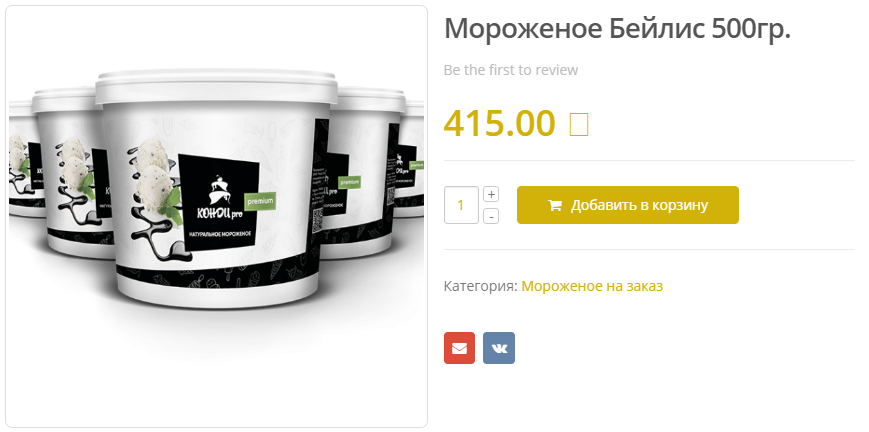Viewport: 869px width, 432px height.
Task: Open Be the first to review link
Action: click(x=511, y=70)
